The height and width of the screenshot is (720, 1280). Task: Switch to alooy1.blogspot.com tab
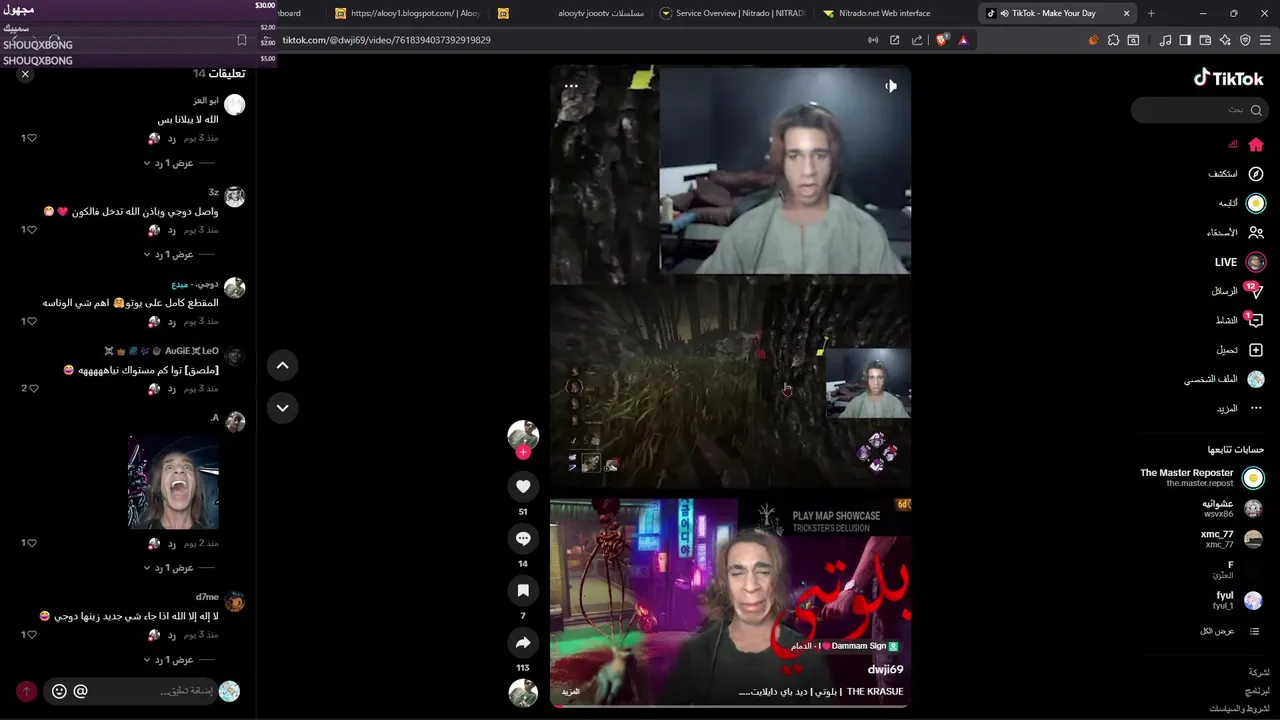[x=408, y=13]
